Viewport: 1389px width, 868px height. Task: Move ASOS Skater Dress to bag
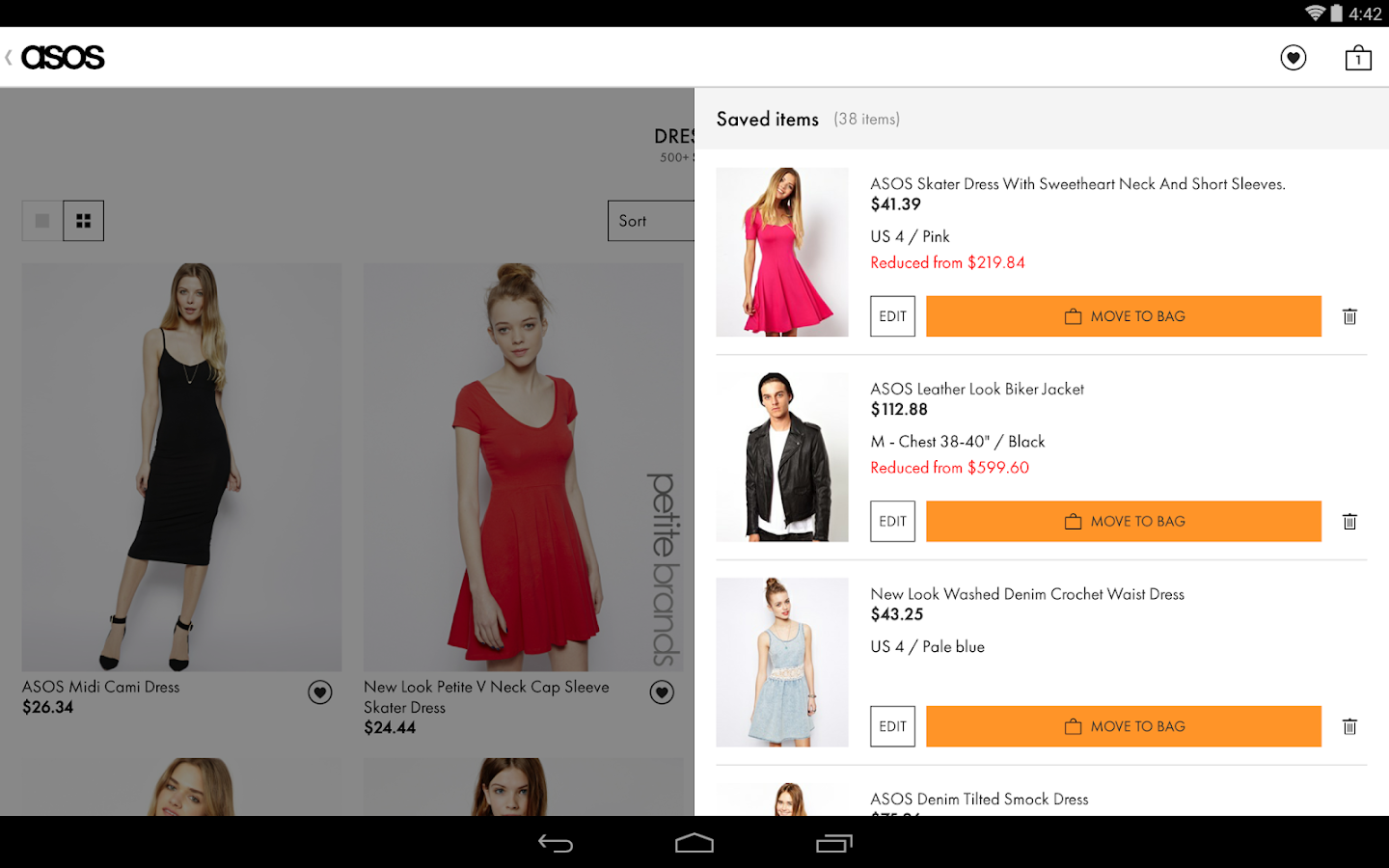point(1124,316)
